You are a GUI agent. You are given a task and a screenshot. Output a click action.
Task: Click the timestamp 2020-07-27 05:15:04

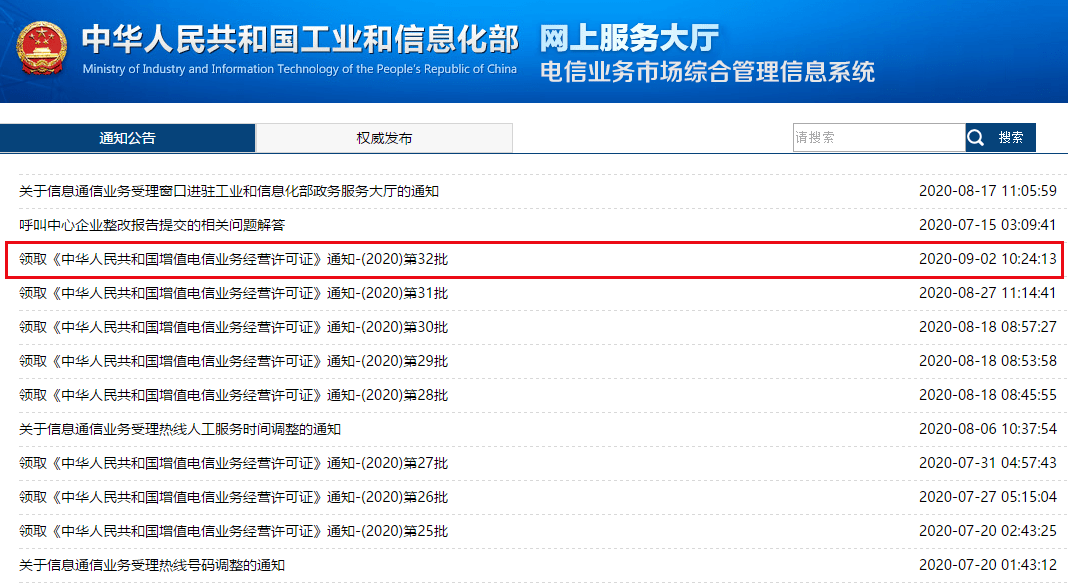tap(988, 497)
